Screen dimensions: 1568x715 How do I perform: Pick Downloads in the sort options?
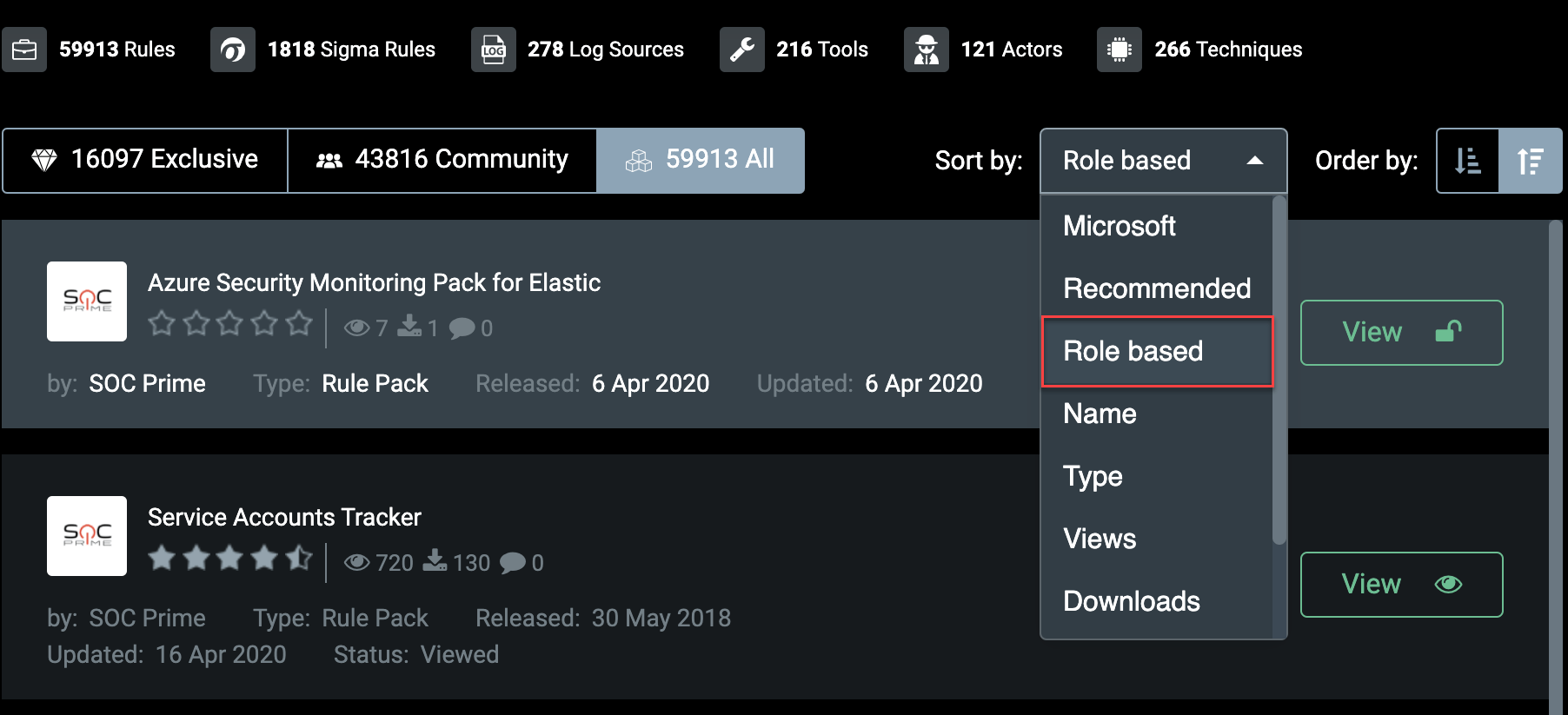(x=1132, y=601)
